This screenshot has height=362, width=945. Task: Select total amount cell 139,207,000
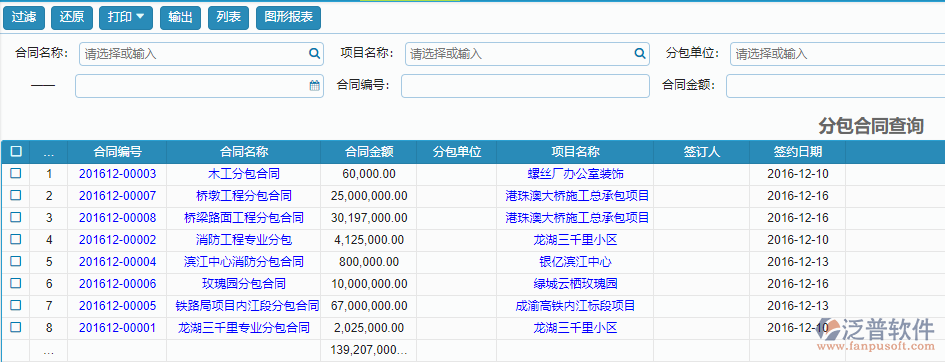369,350
